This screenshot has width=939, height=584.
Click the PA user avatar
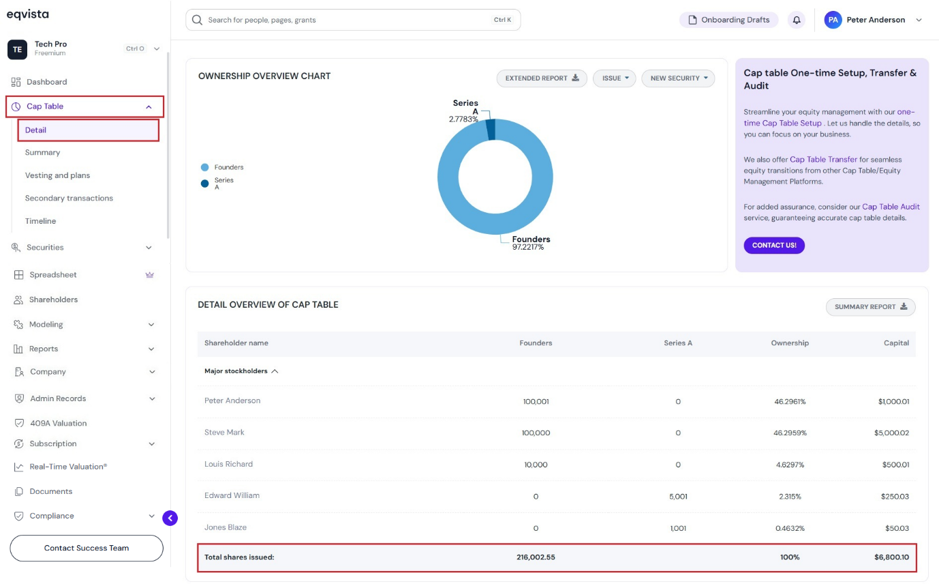(832, 20)
